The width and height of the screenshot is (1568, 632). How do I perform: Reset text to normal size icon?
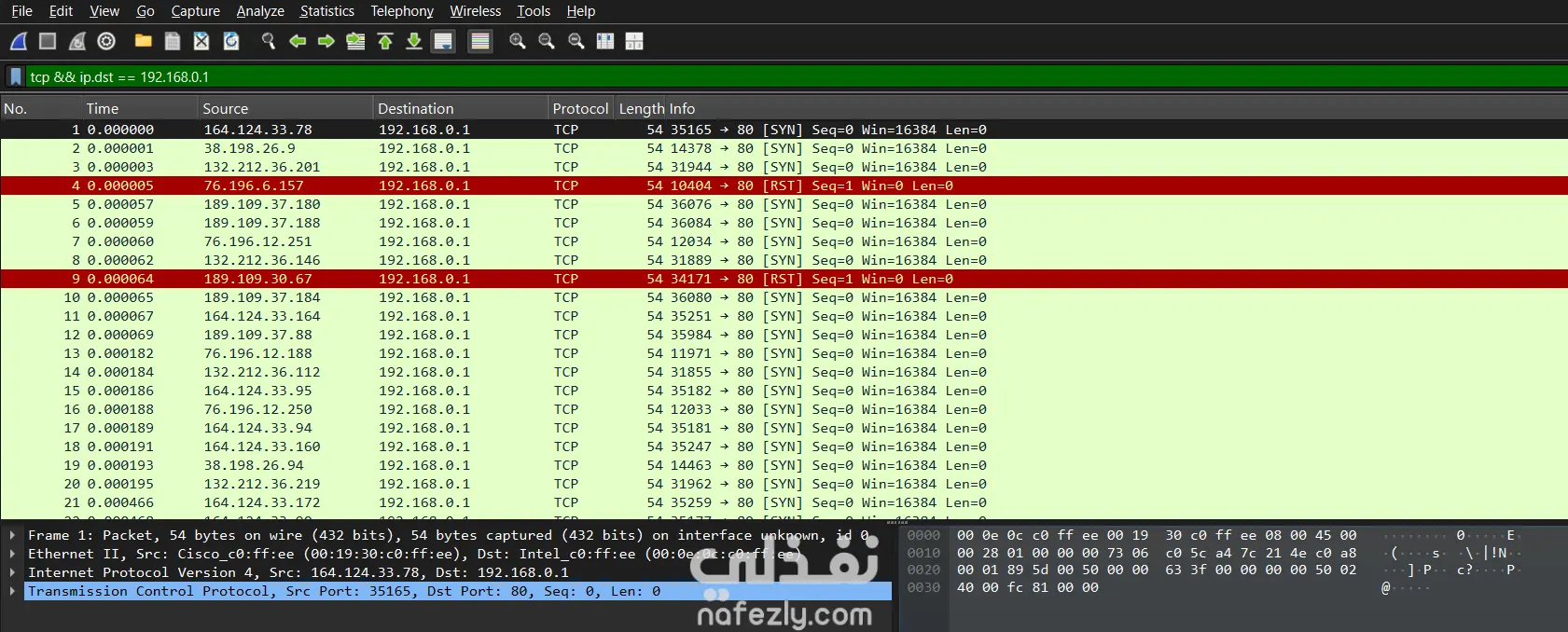click(x=576, y=41)
